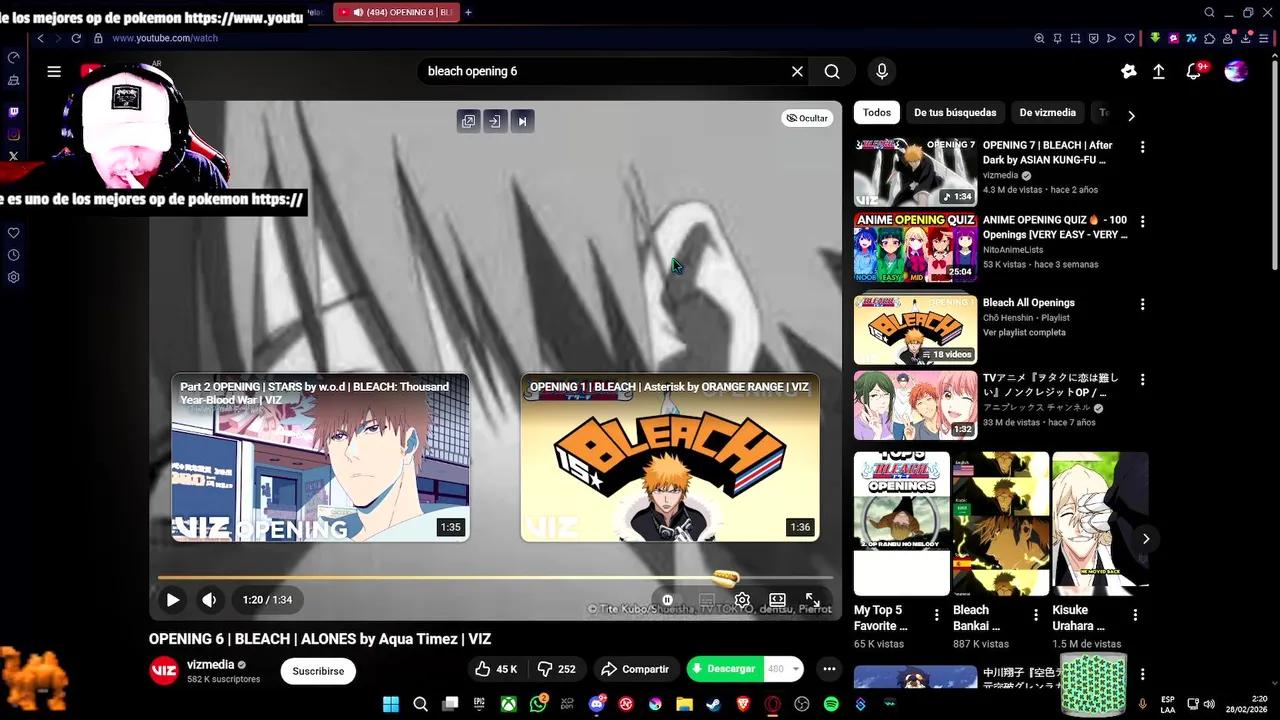The height and width of the screenshot is (720, 1280).
Task: Reload the page in browser toolbar
Action: pyautogui.click(x=76, y=38)
